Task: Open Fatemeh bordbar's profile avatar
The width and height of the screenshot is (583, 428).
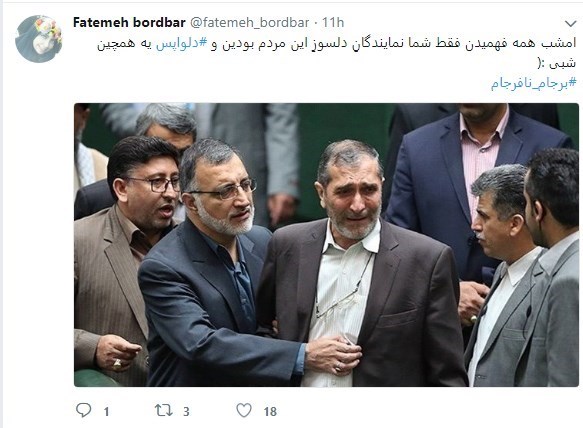Action: (x=38, y=39)
